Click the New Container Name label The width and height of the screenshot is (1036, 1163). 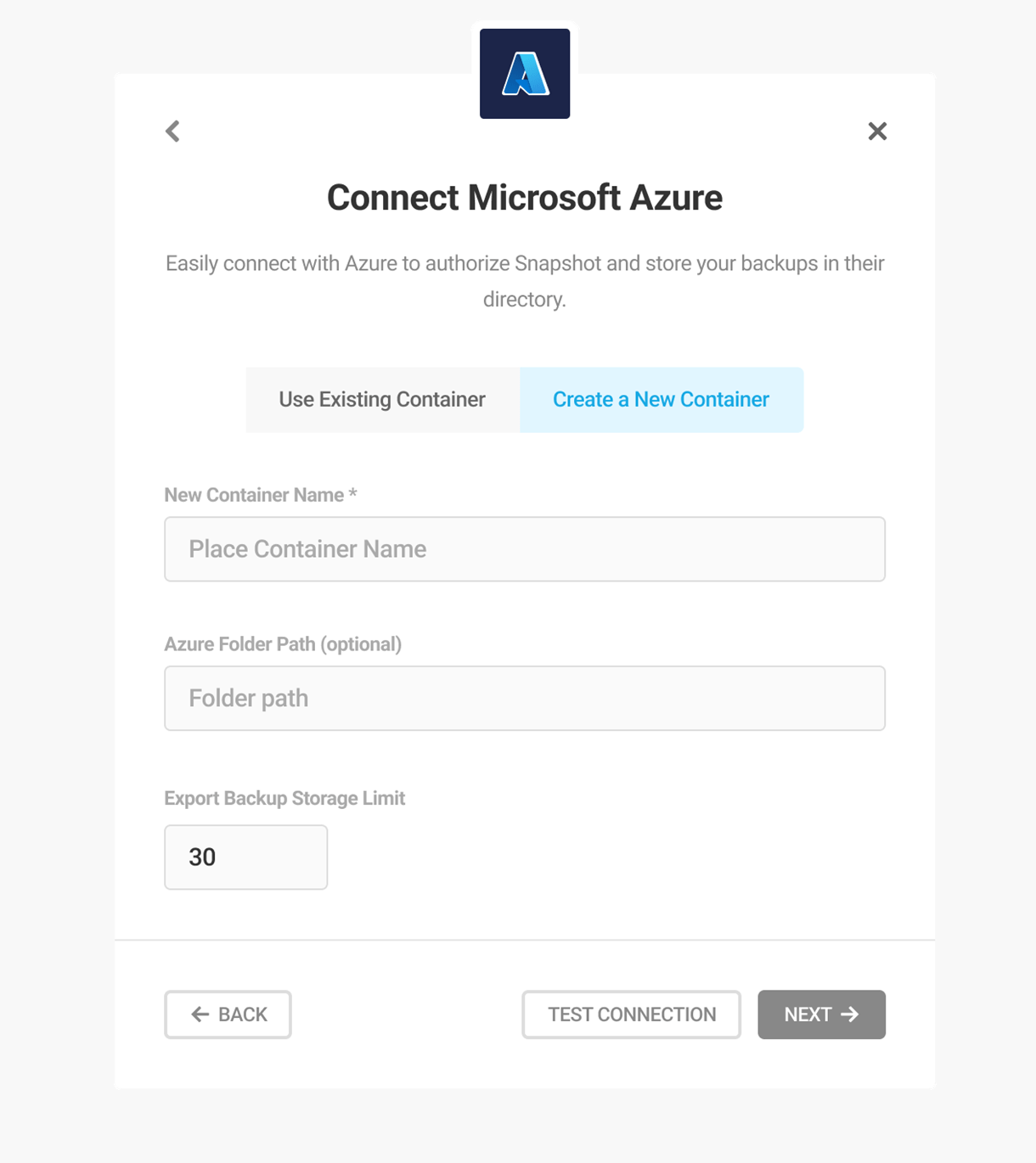point(261,495)
